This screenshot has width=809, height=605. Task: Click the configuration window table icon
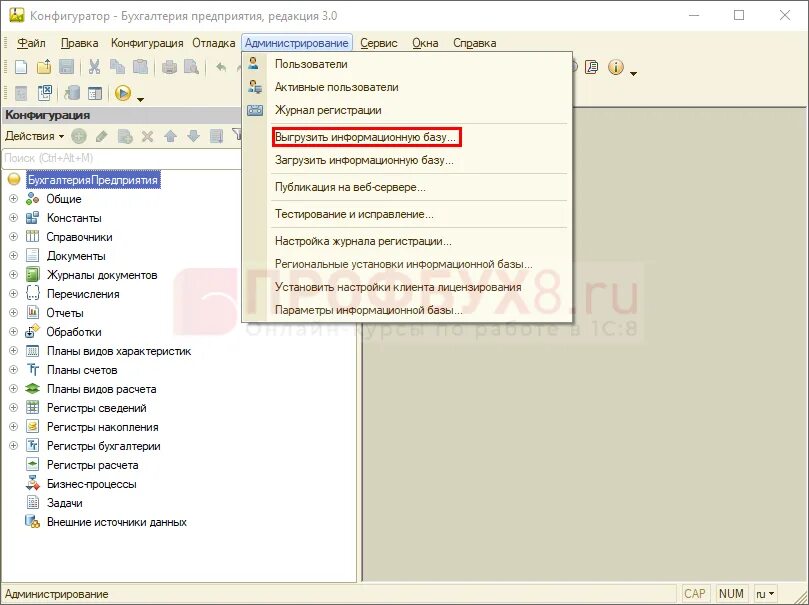[95, 93]
